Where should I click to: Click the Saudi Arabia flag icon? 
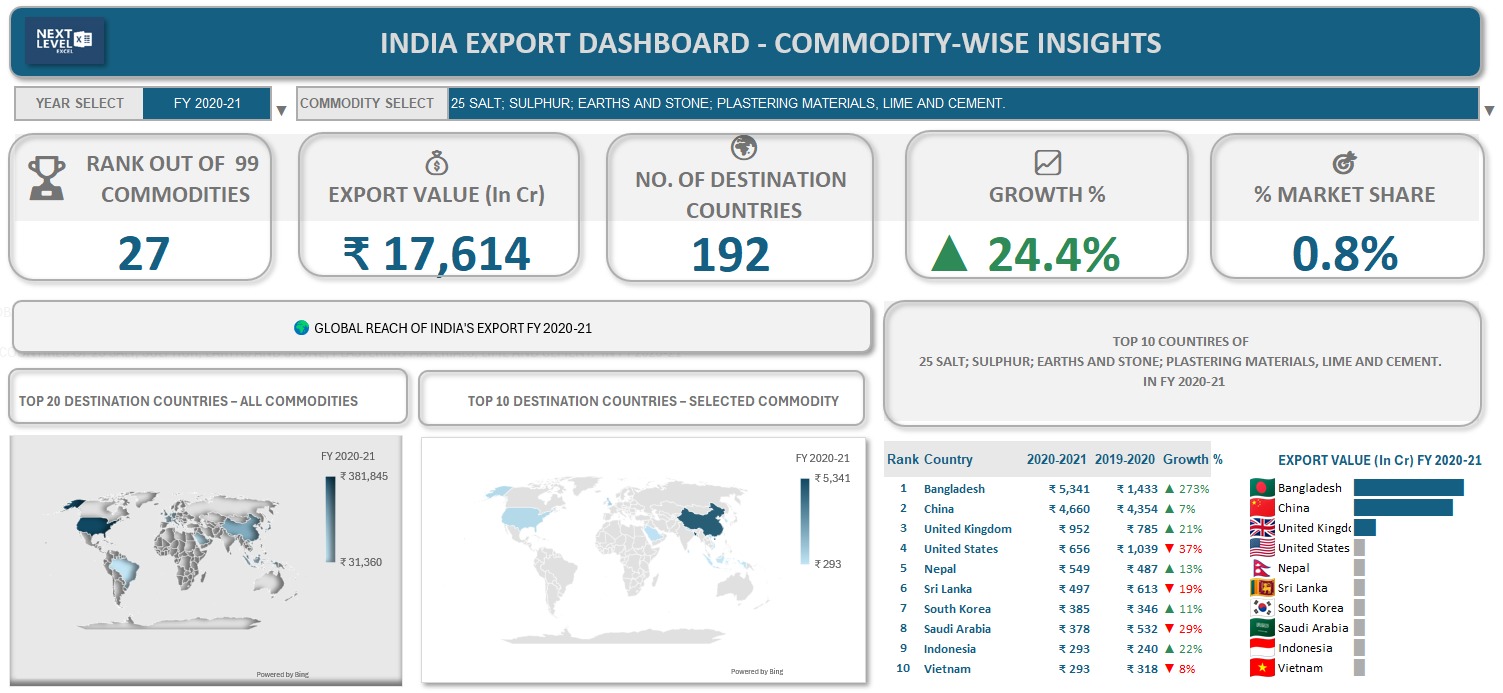pos(1262,628)
